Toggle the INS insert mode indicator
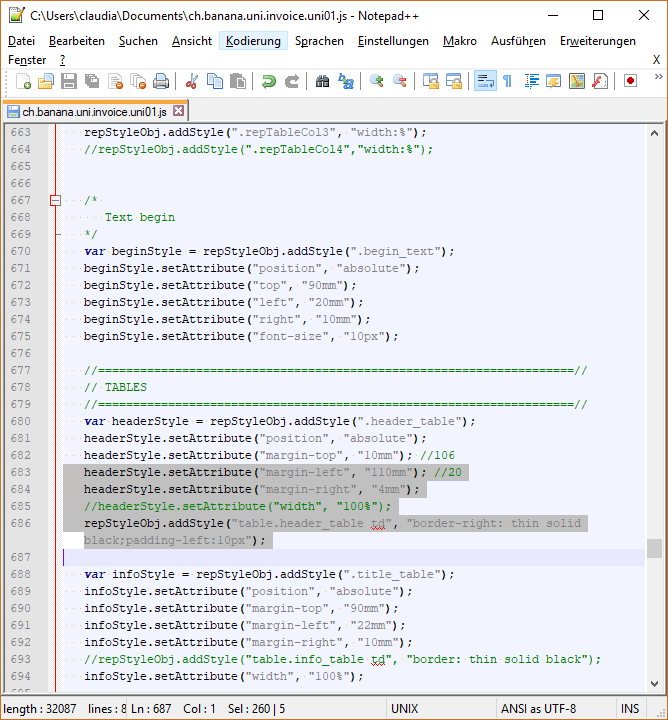The width and height of the screenshot is (668, 720). point(630,709)
